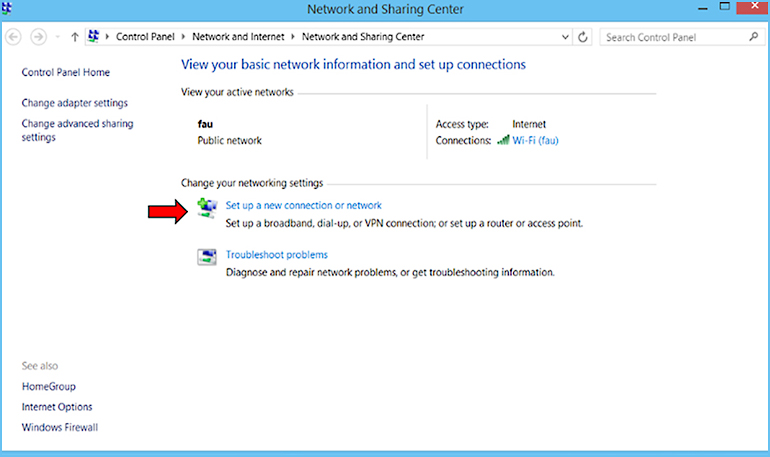
Task: Click the Troubleshoot problems icon
Action: [207, 258]
